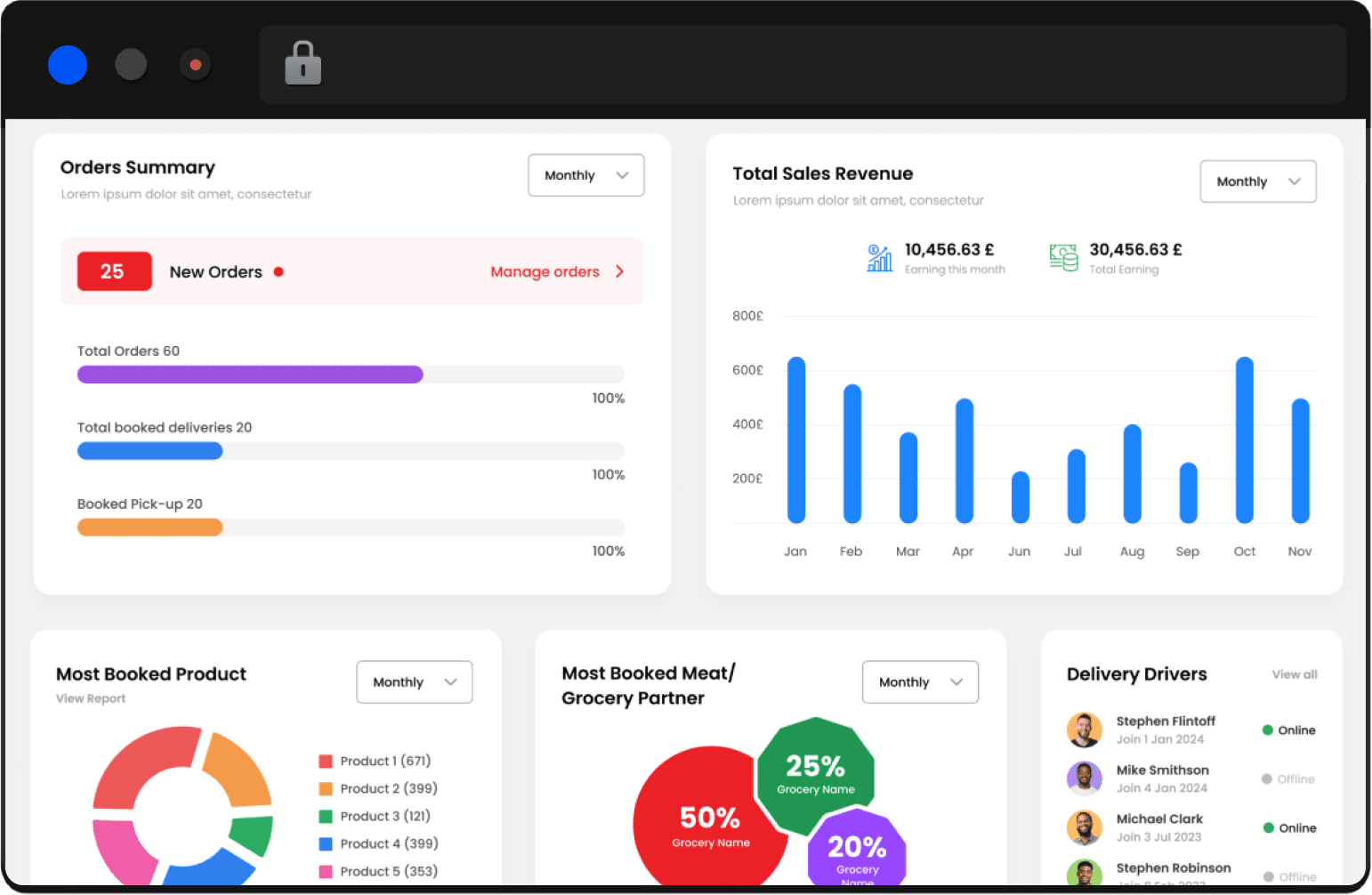The image size is (1372, 895).
Task: Click the lock icon in address bar
Action: coord(303,63)
